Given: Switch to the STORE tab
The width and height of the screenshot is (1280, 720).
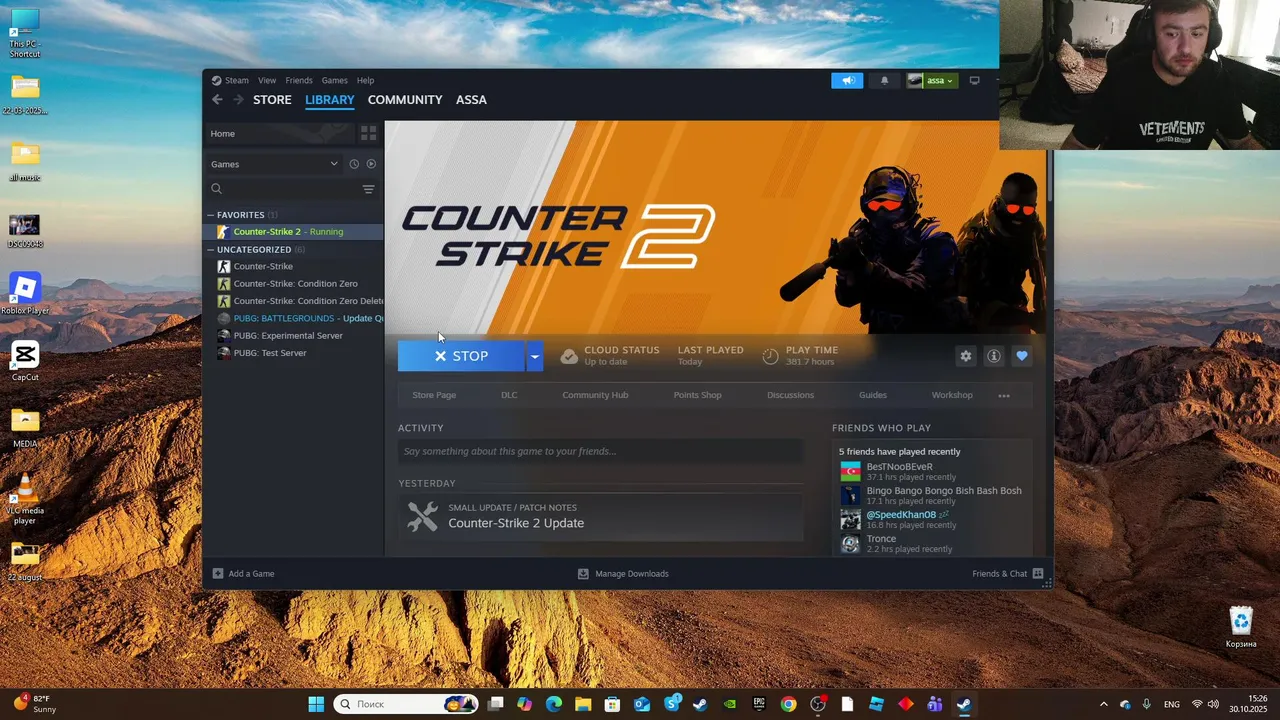Looking at the screenshot, I should (x=272, y=100).
